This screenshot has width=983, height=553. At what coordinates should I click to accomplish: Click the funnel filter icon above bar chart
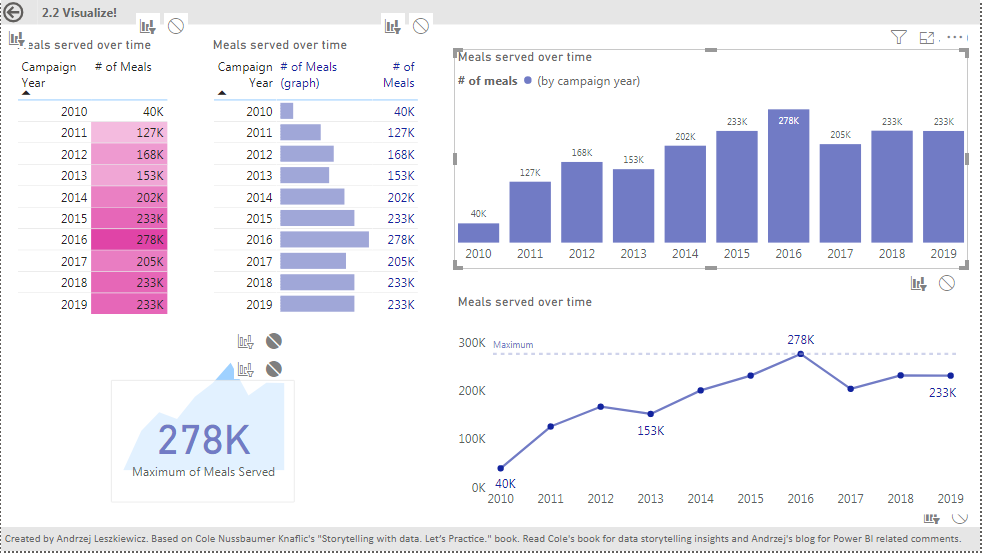[x=898, y=38]
